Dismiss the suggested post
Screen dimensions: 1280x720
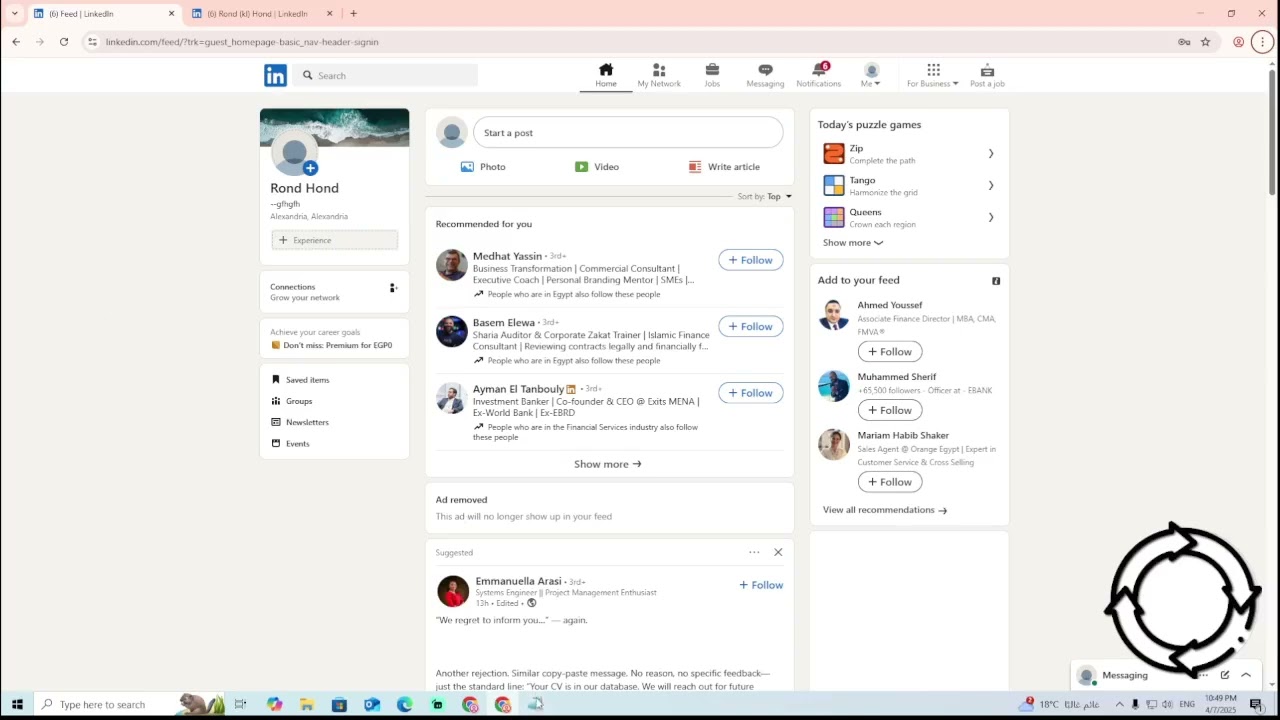point(778,552)
